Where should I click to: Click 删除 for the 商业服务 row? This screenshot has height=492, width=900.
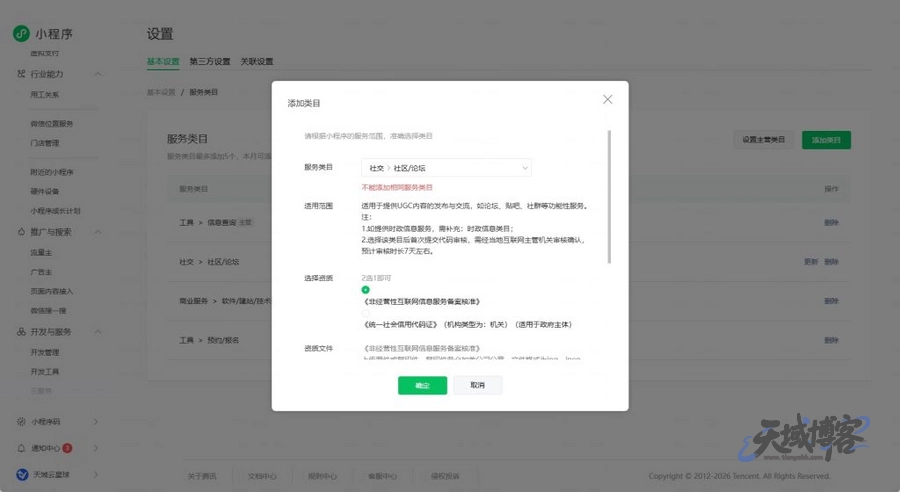click(x=831, y=301)
